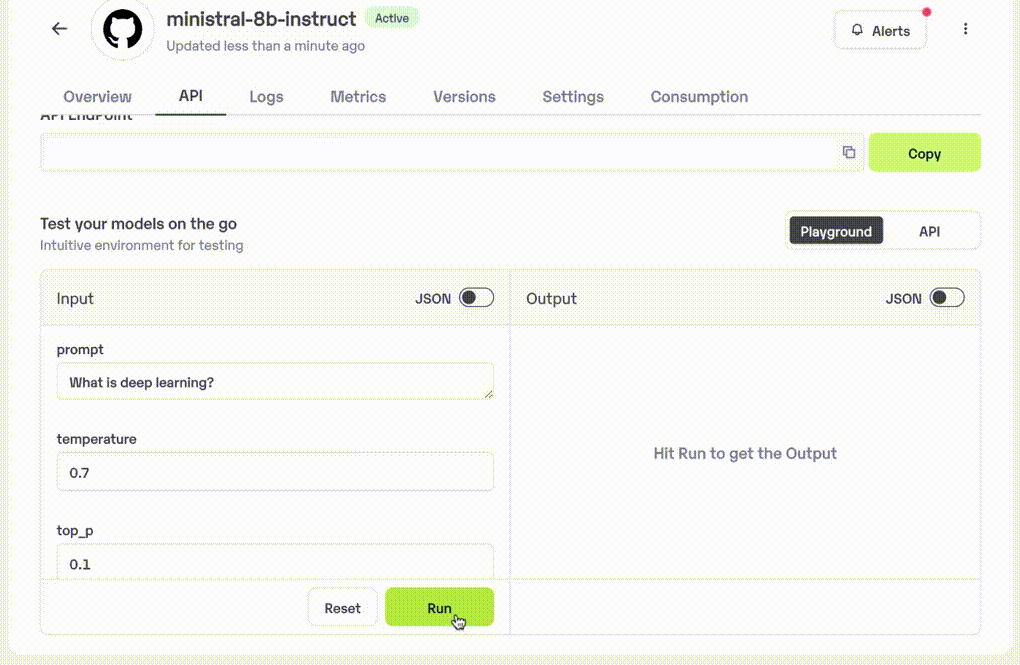Open the three-dot more options menu

[965, 29]
